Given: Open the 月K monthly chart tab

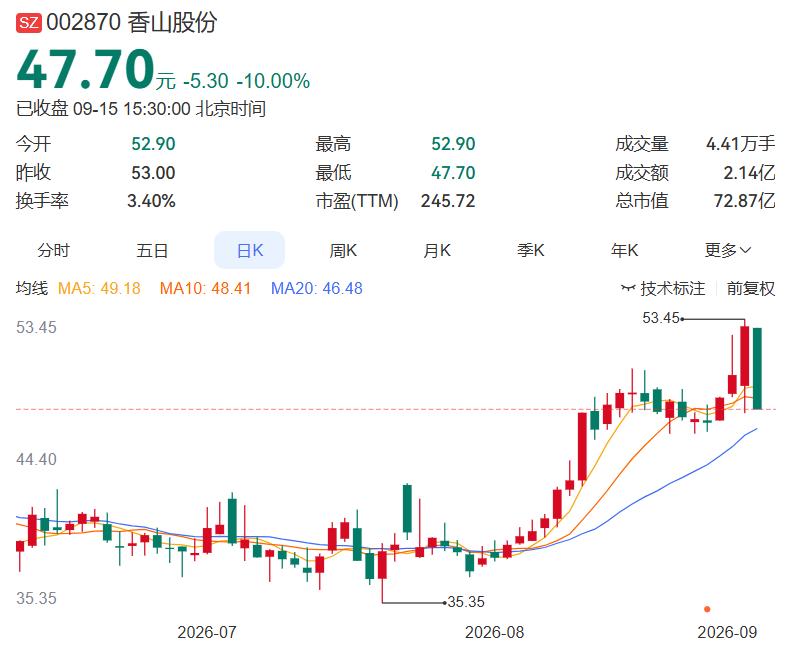Looking at the screenshot, I should click(437, 250).
